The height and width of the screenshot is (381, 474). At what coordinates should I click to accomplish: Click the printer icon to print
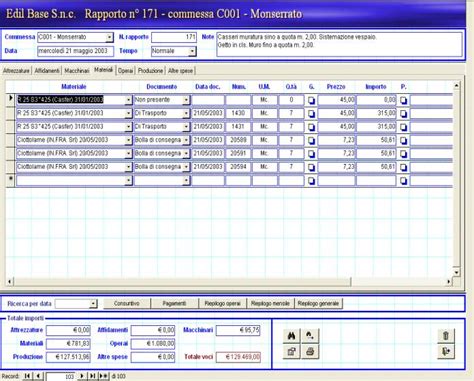pos(310,352)
